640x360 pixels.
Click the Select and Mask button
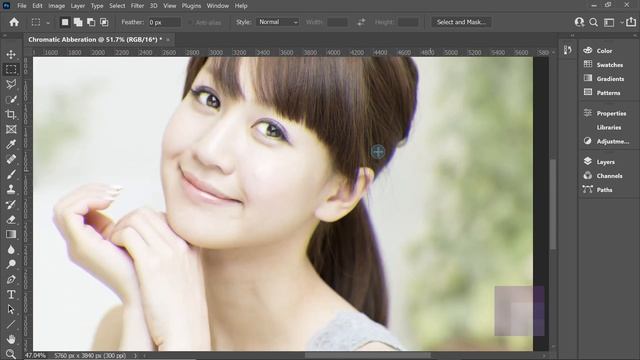pos(461,22)
